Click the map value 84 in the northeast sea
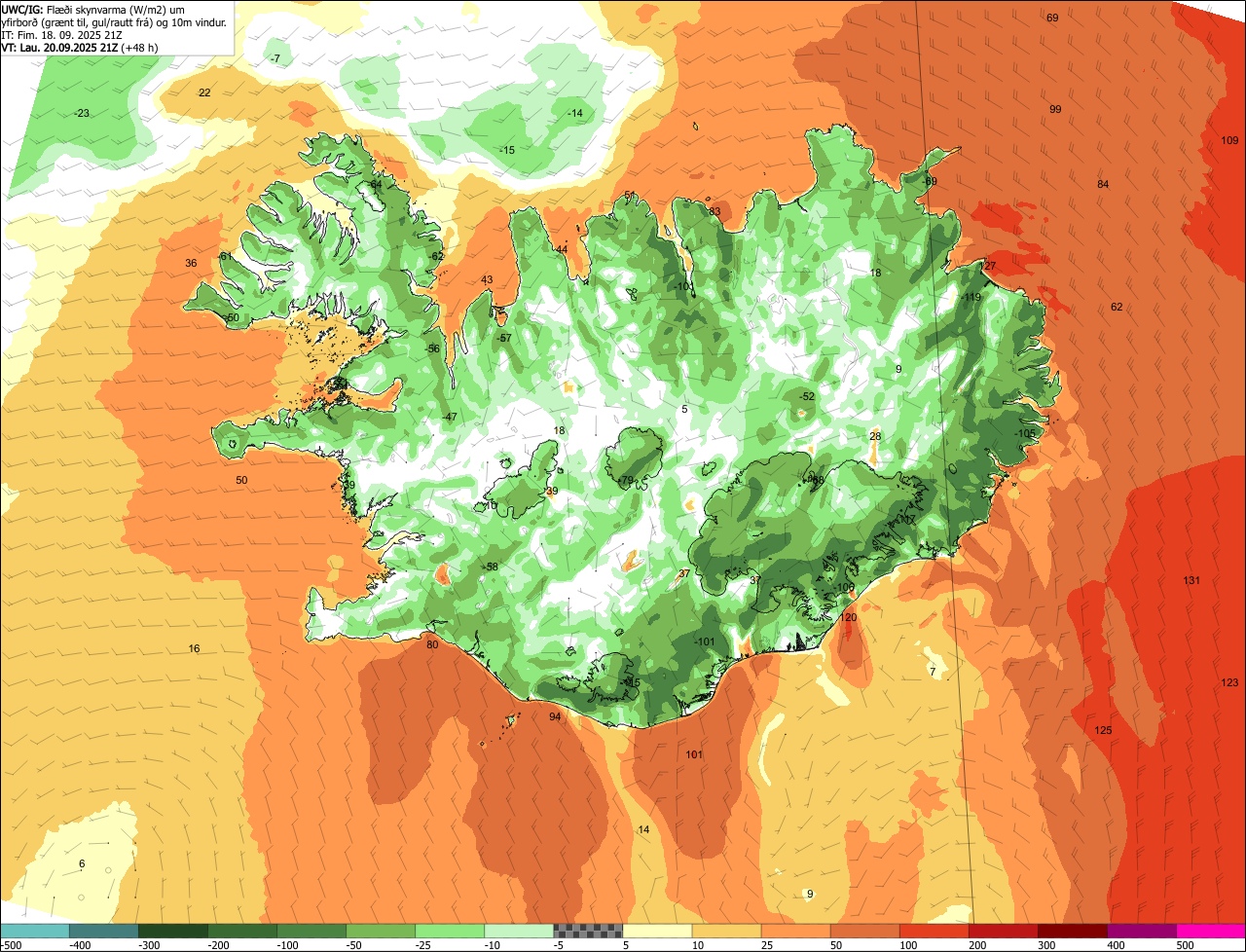 [1103, 184]
